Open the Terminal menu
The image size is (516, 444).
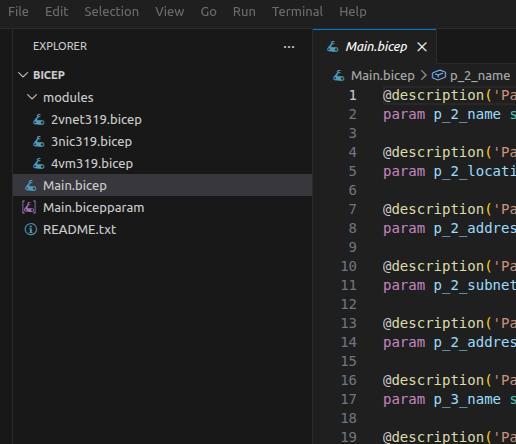coord(297,12)
